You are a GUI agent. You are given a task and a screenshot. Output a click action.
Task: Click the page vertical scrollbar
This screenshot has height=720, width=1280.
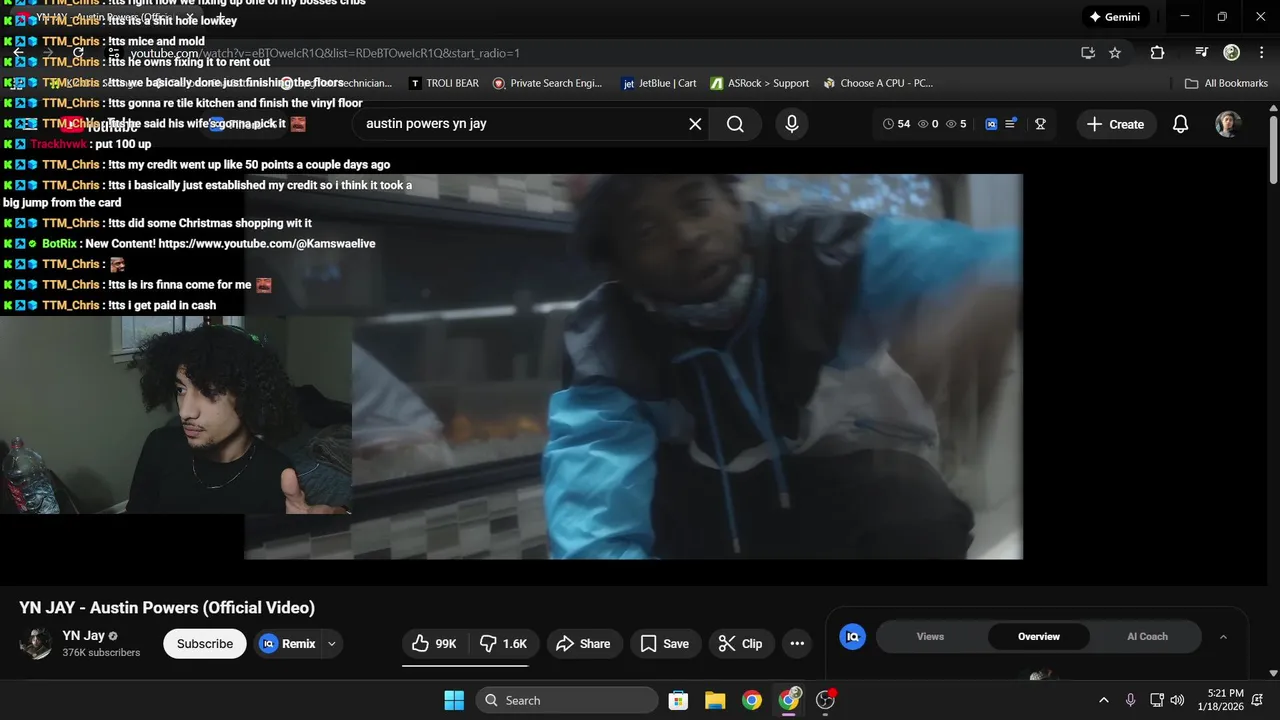click(x=1273, y=148)
